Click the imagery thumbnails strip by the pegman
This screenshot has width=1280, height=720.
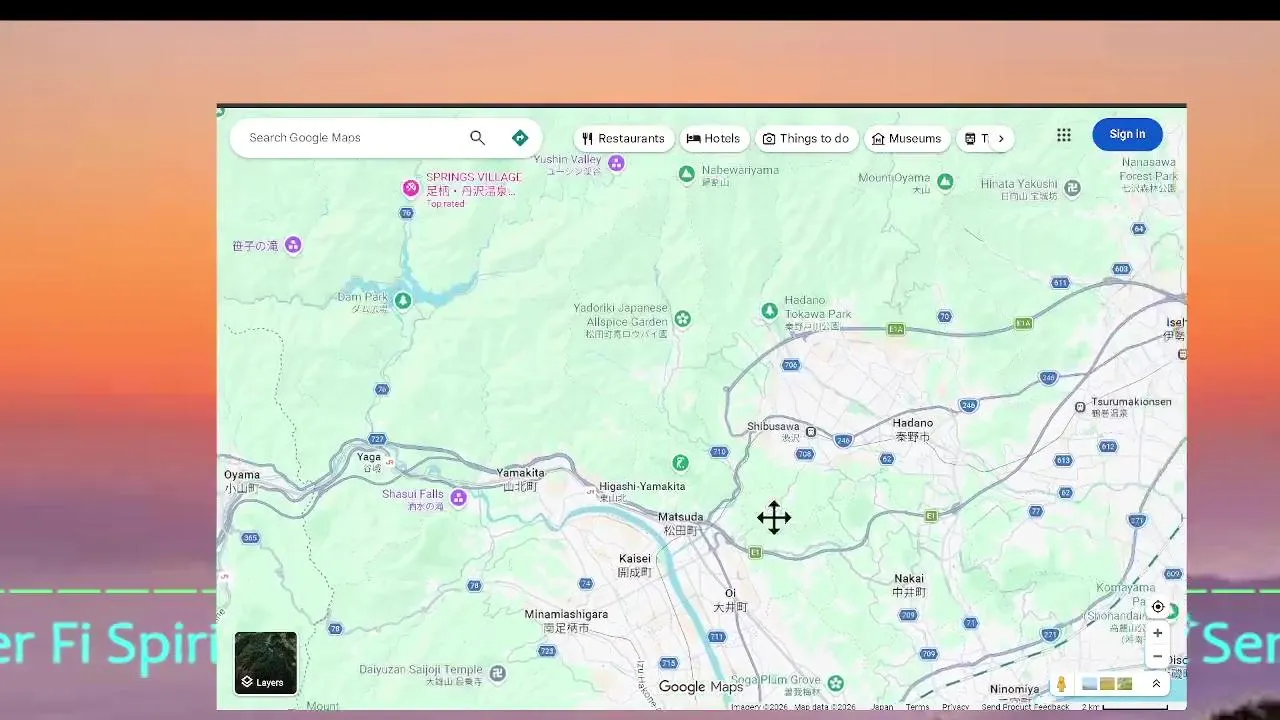1107,684
